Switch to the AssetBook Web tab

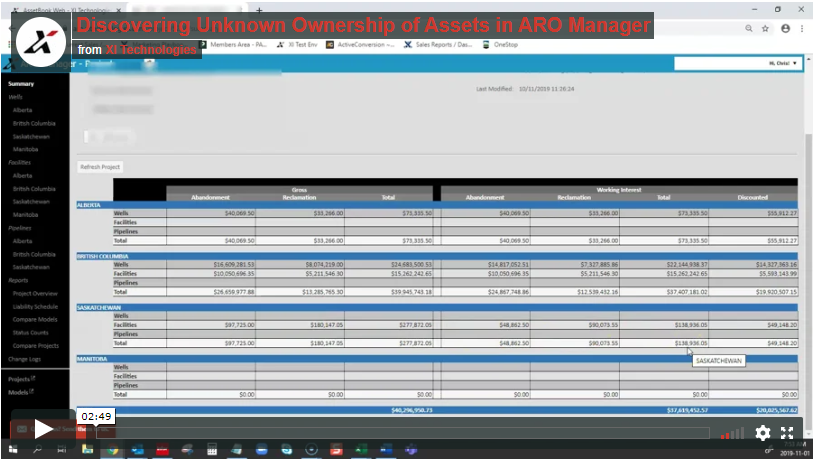[x=65, y=10]
